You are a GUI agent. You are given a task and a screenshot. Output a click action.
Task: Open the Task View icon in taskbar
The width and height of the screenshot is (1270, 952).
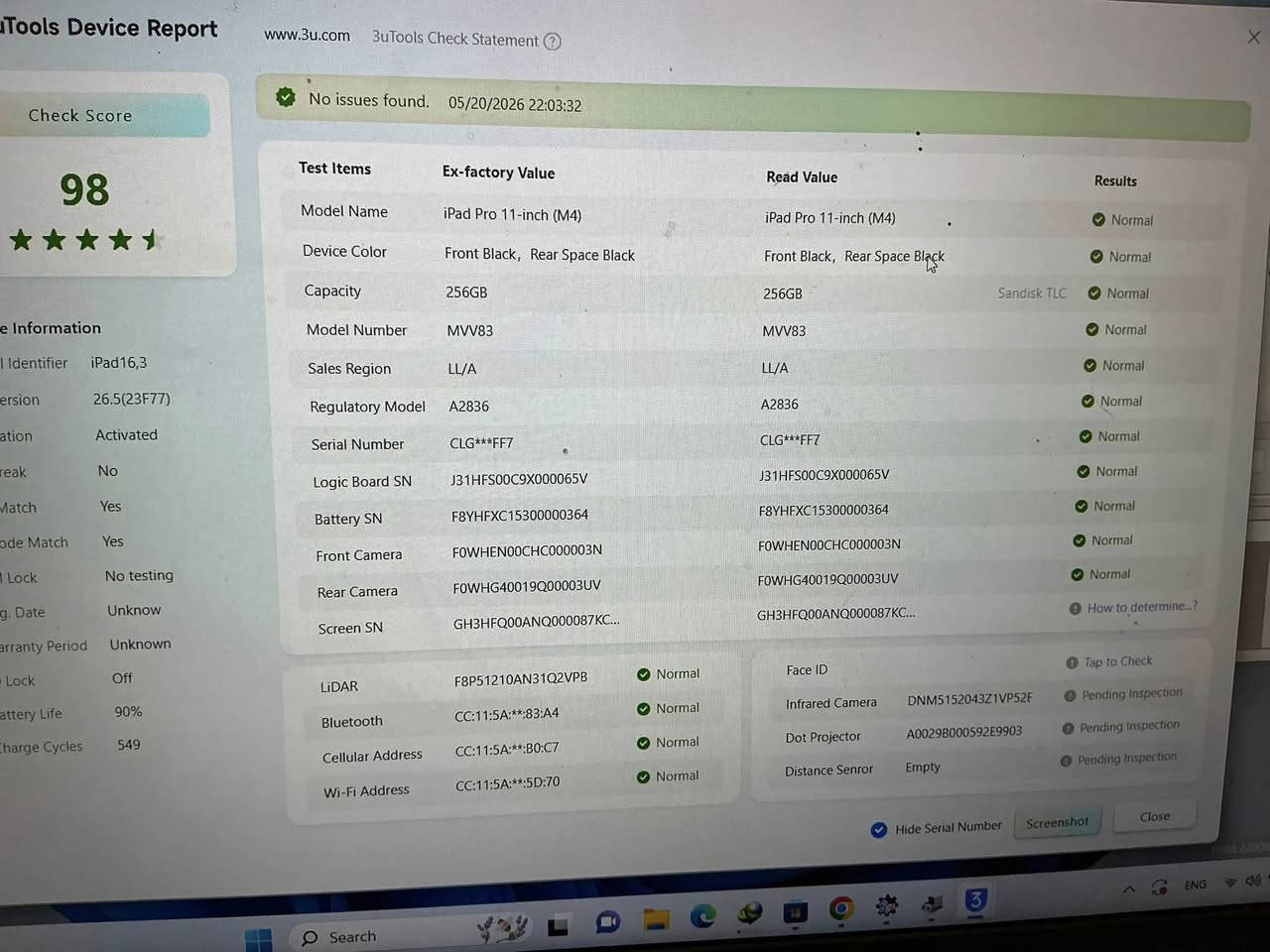click(559, 926)
